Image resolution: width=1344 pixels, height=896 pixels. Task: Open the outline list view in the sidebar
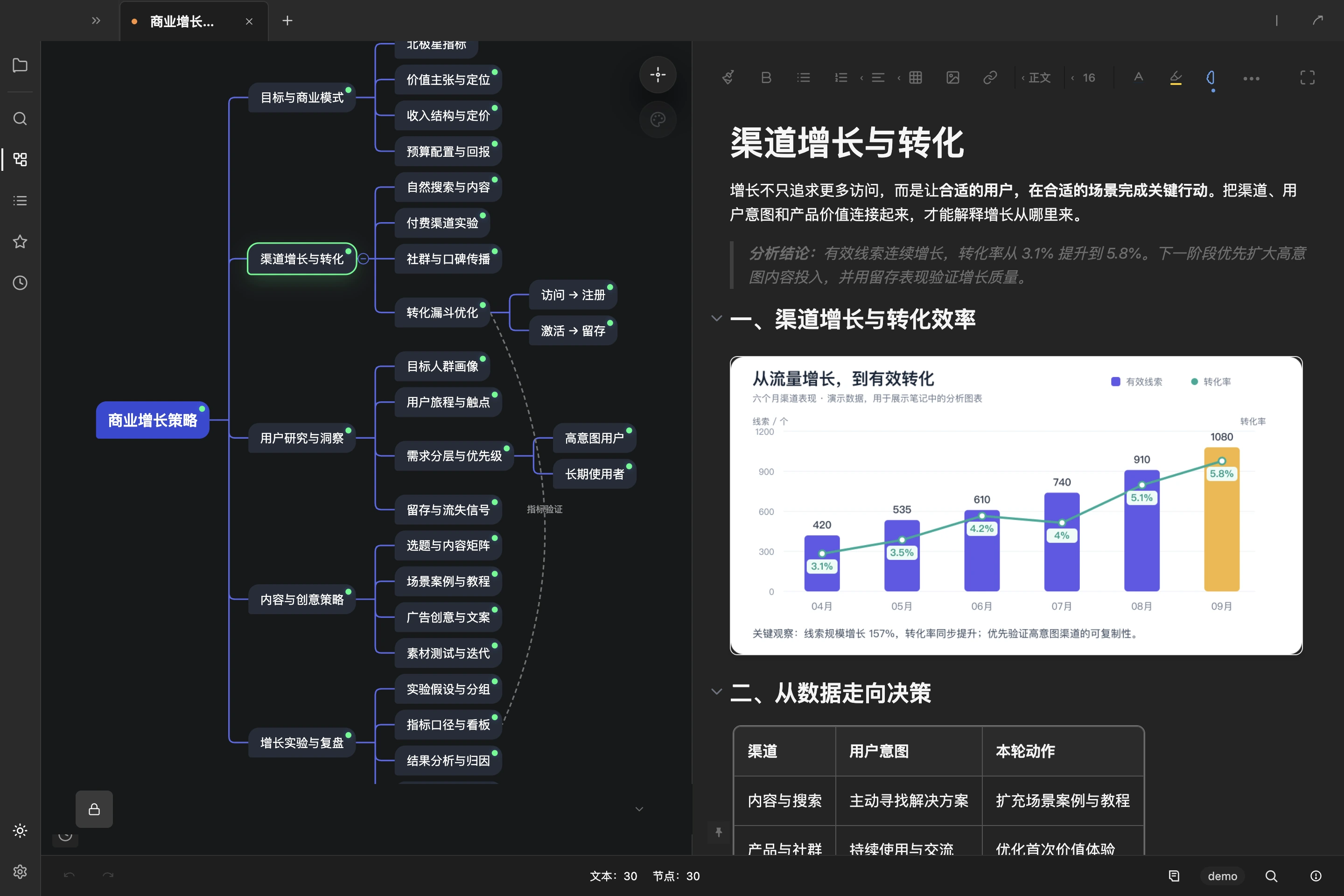coord(20,201)
